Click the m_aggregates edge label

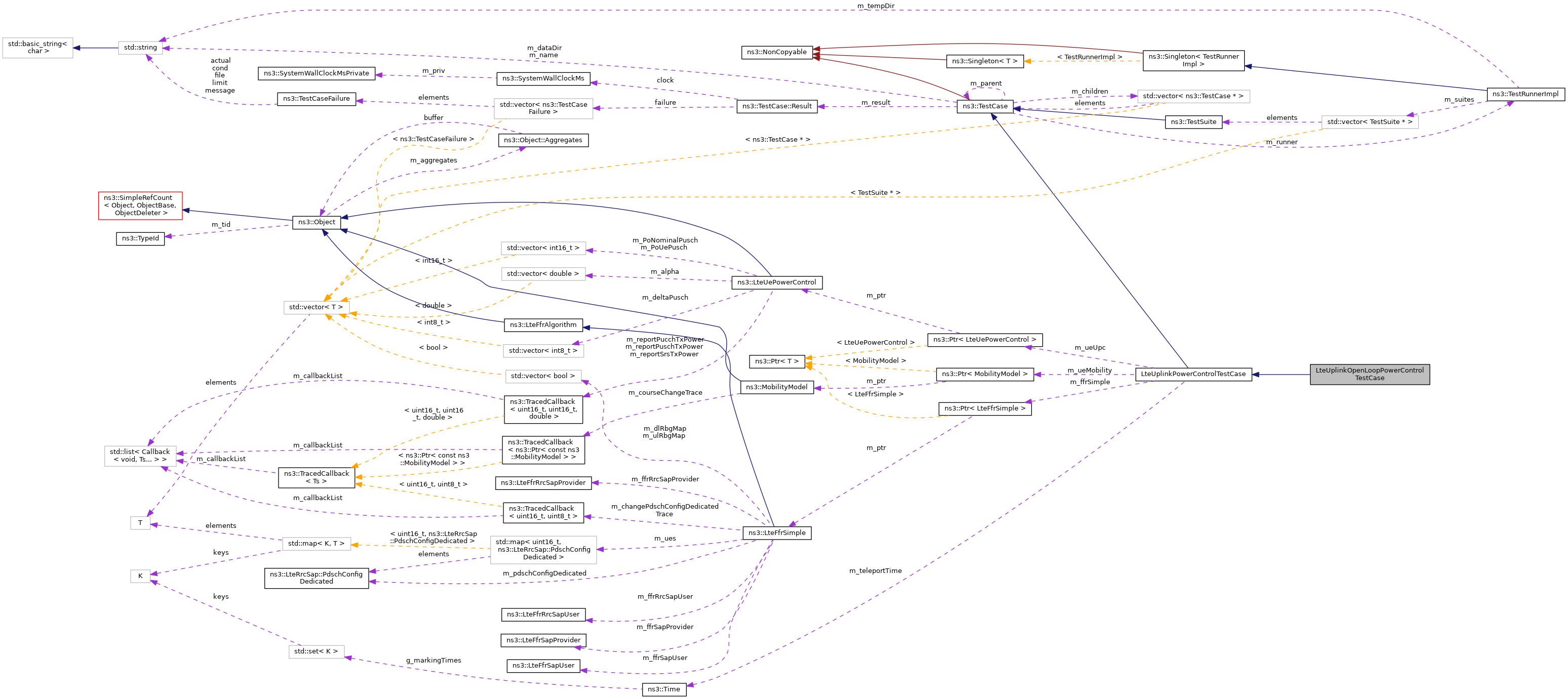click(x=434, y=160)
